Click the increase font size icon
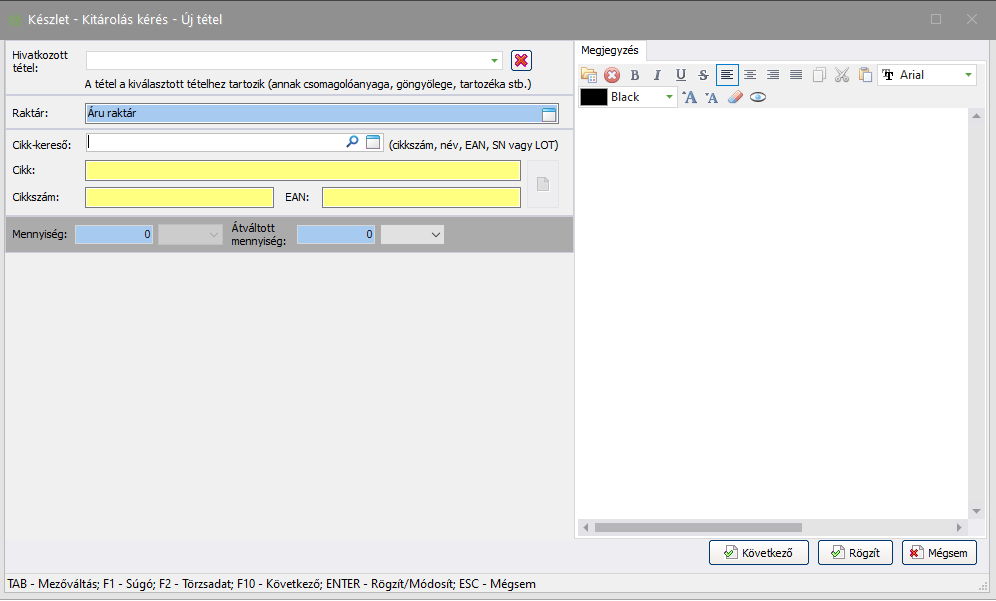The height and width of the screenshot is (601, 996). (689, 97)
